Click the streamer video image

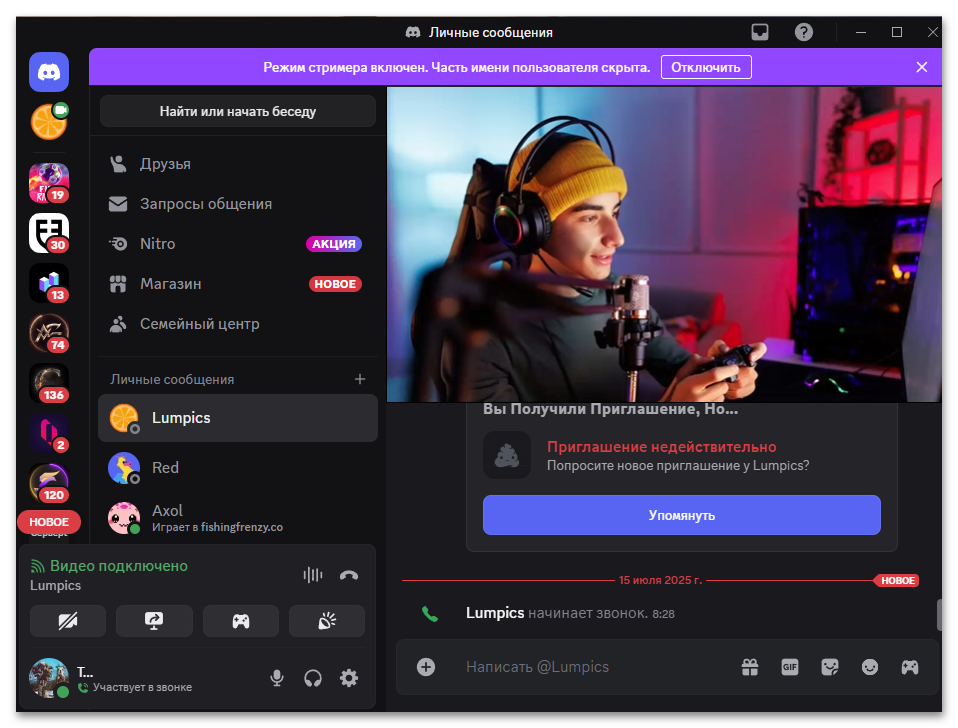click(664, 244)
